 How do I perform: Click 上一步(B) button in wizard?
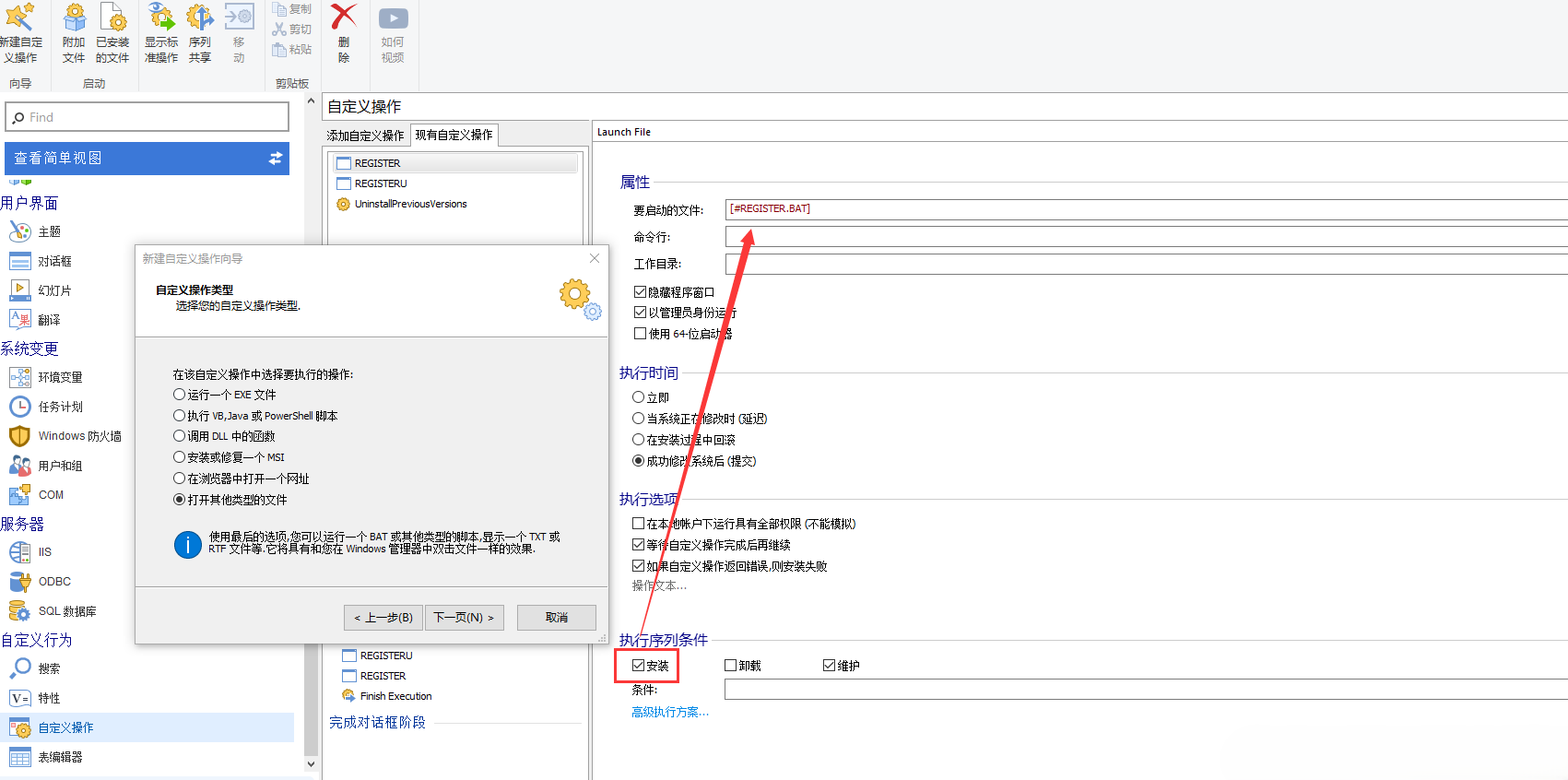pos(383,617)
